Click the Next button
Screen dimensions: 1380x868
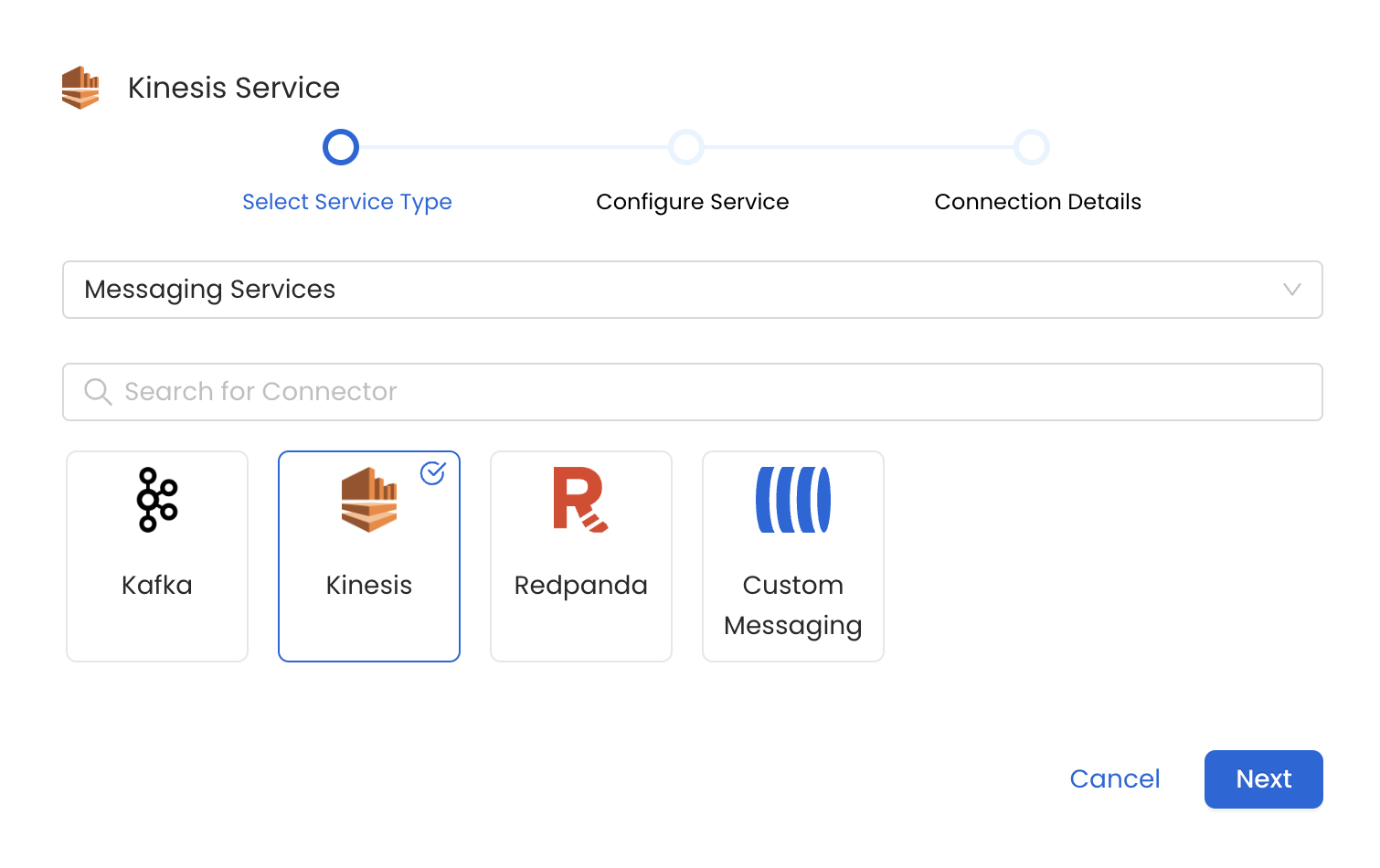point(1263,778)
